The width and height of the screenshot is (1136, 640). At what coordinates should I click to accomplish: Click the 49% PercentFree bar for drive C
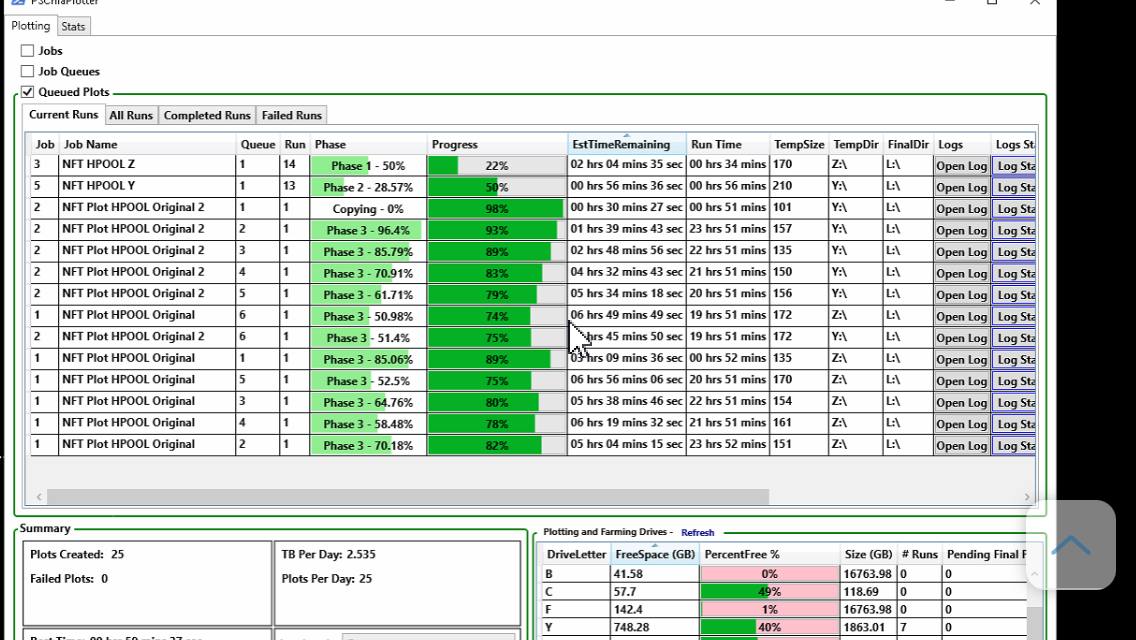[769, 591]
